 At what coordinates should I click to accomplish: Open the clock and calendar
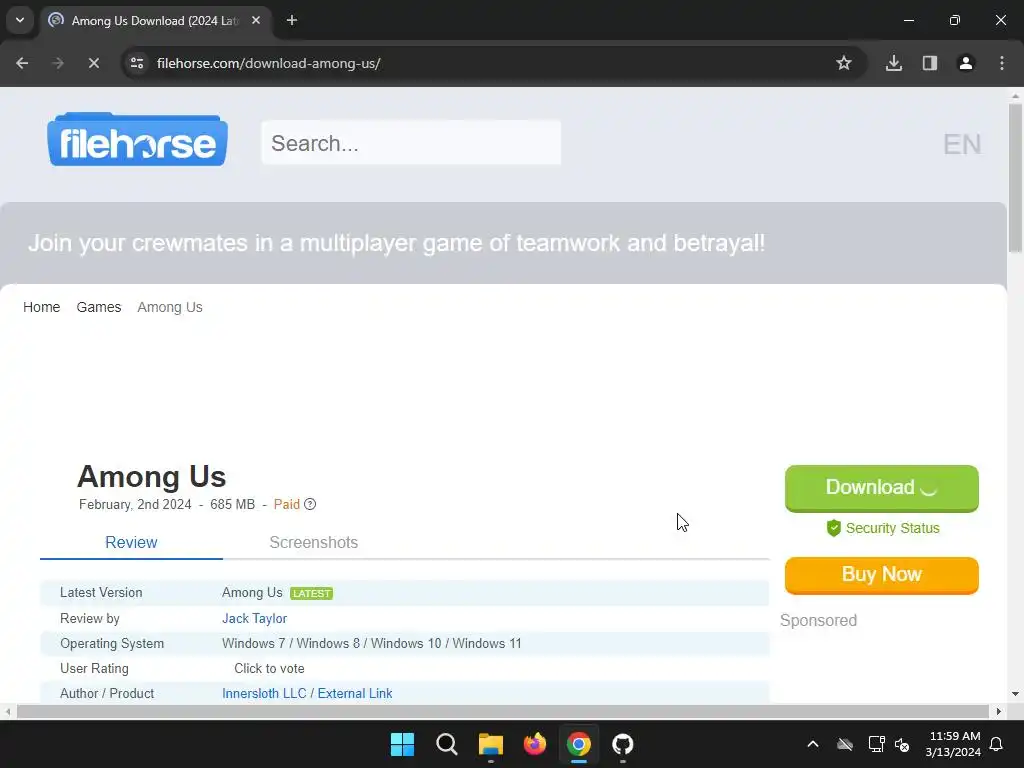(953, 744)
